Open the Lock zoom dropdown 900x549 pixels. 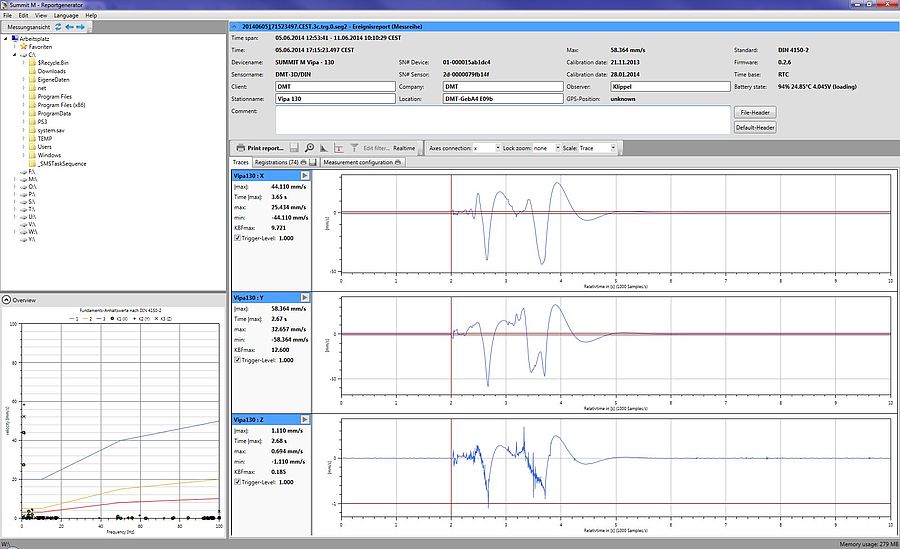pyautogui.click(x=546, y=148)
